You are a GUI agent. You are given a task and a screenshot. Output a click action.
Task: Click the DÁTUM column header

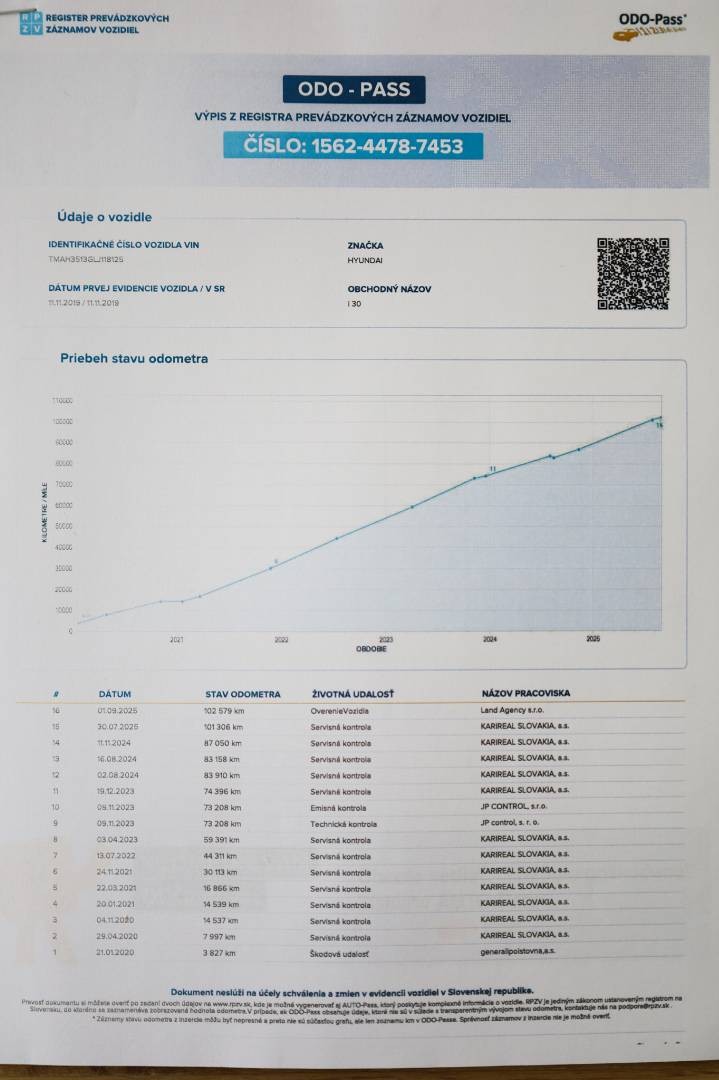114,694
